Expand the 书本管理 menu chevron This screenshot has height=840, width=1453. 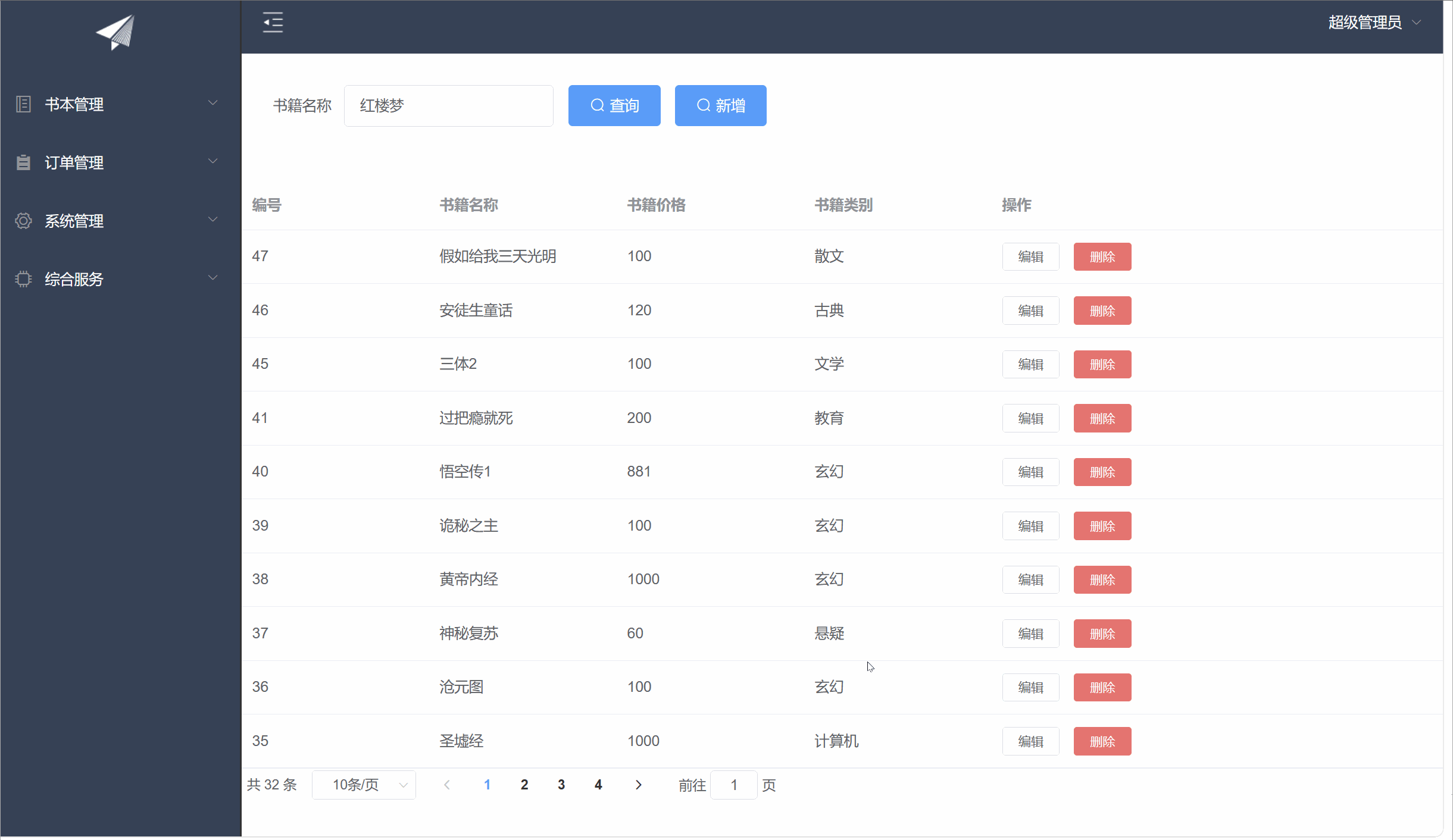point(213,102)
